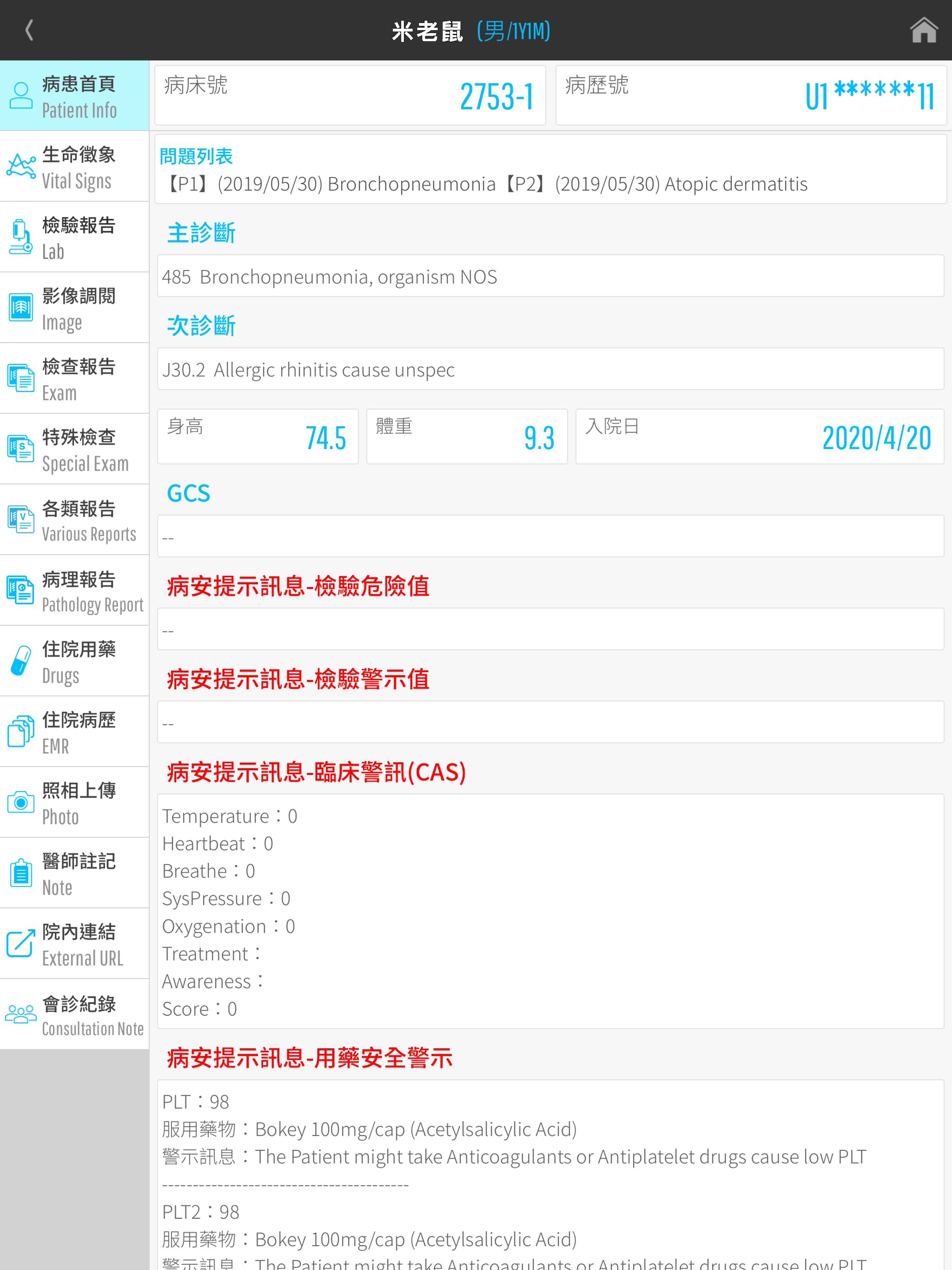The image size is (952, 1270).
Task: Select 檢驗危險值 empty value box
Action: point(550,629)
